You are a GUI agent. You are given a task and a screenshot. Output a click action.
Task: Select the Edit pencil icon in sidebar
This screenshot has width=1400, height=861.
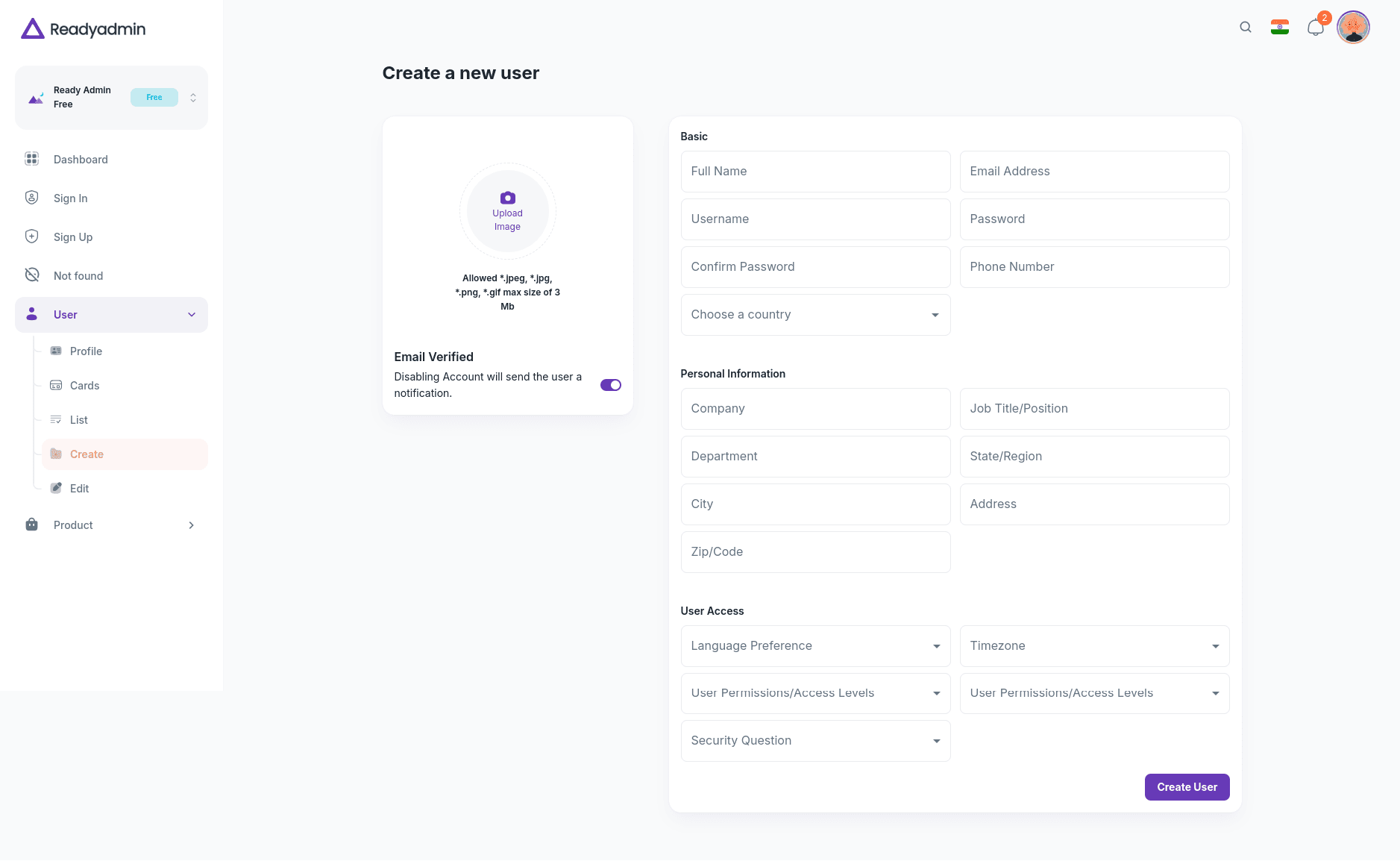coord(57,488)
